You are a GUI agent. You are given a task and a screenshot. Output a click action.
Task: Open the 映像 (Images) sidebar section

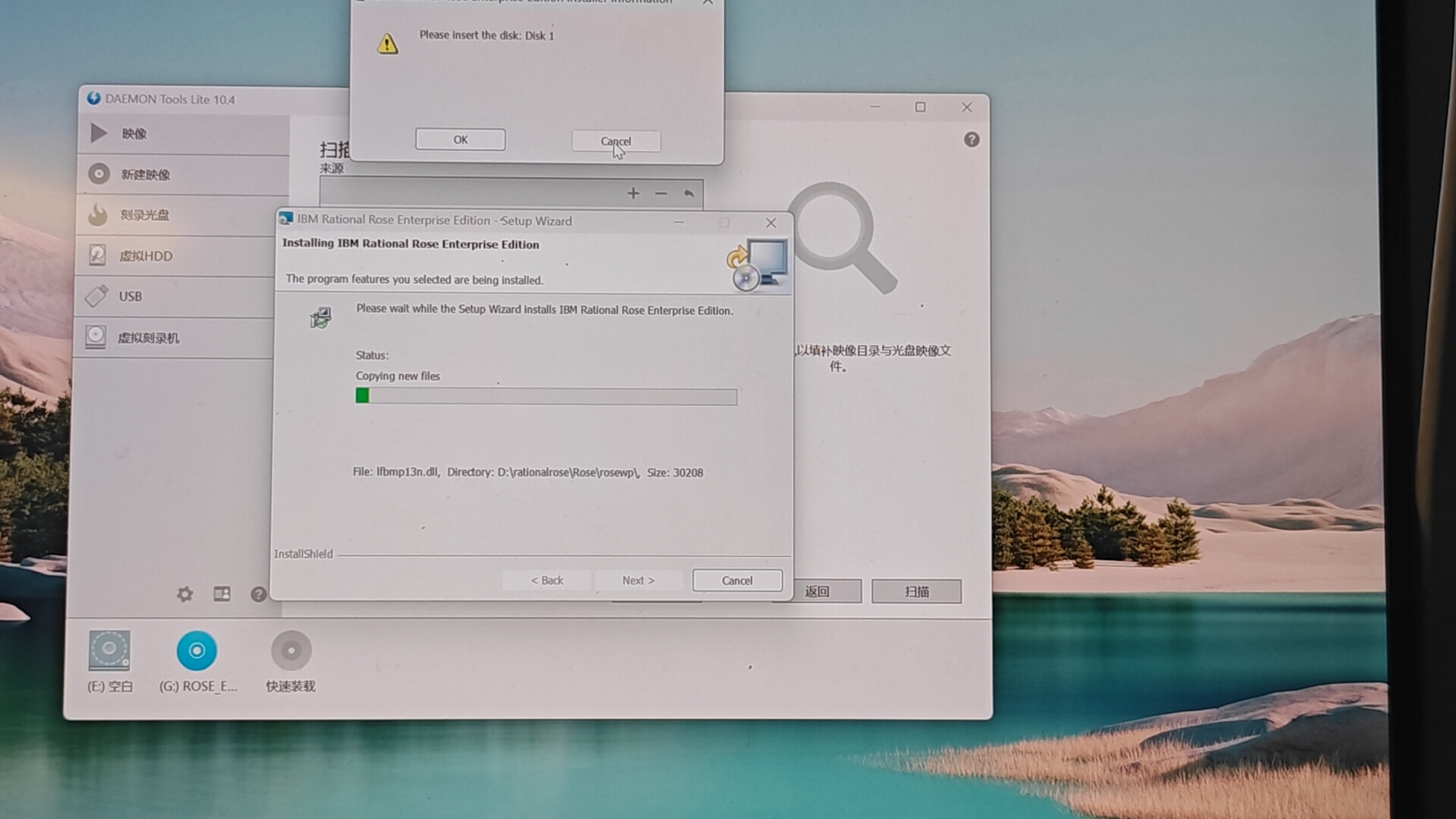[x=133, y=134]
